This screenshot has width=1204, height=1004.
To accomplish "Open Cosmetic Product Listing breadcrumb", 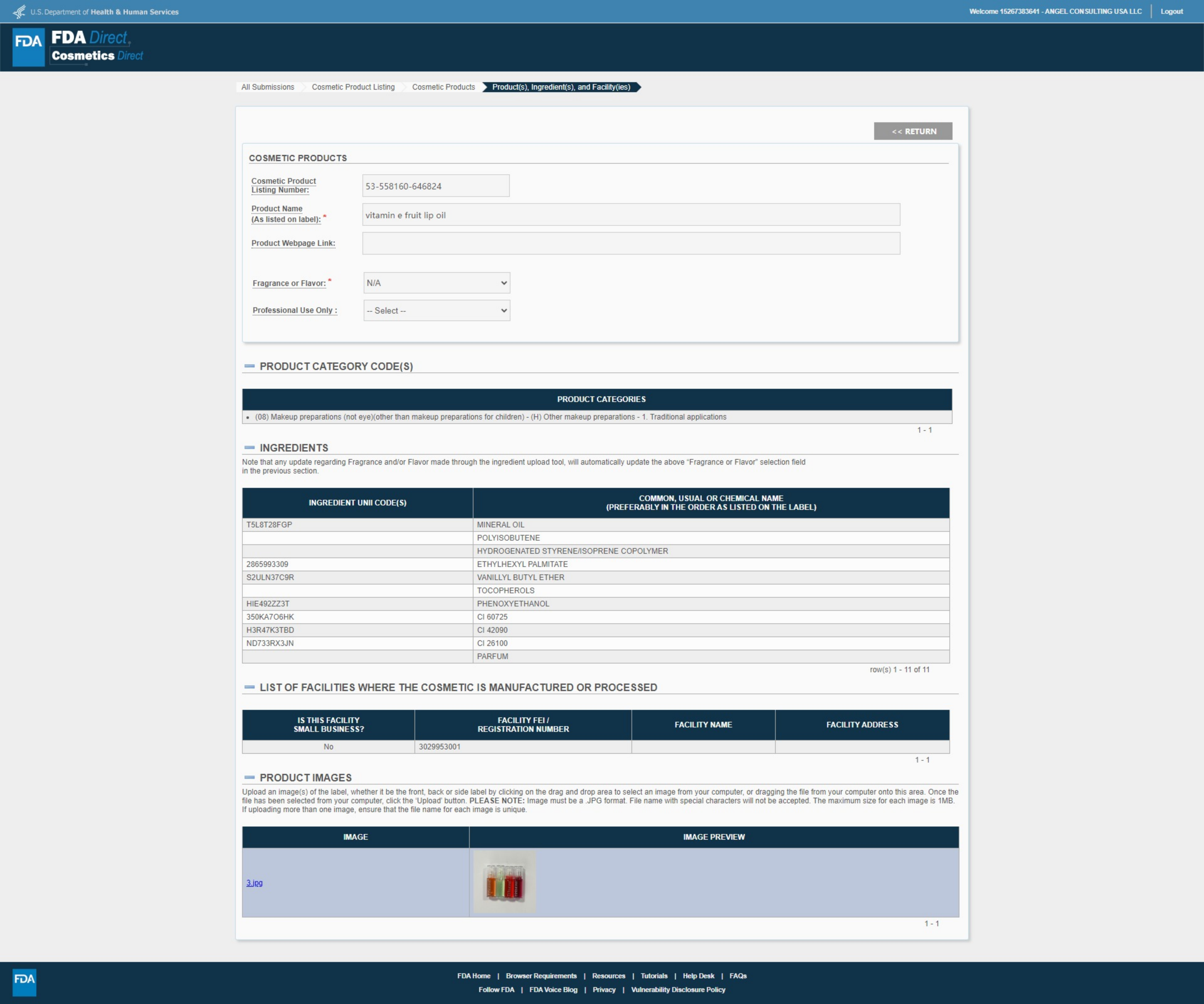I will (353, 87).
